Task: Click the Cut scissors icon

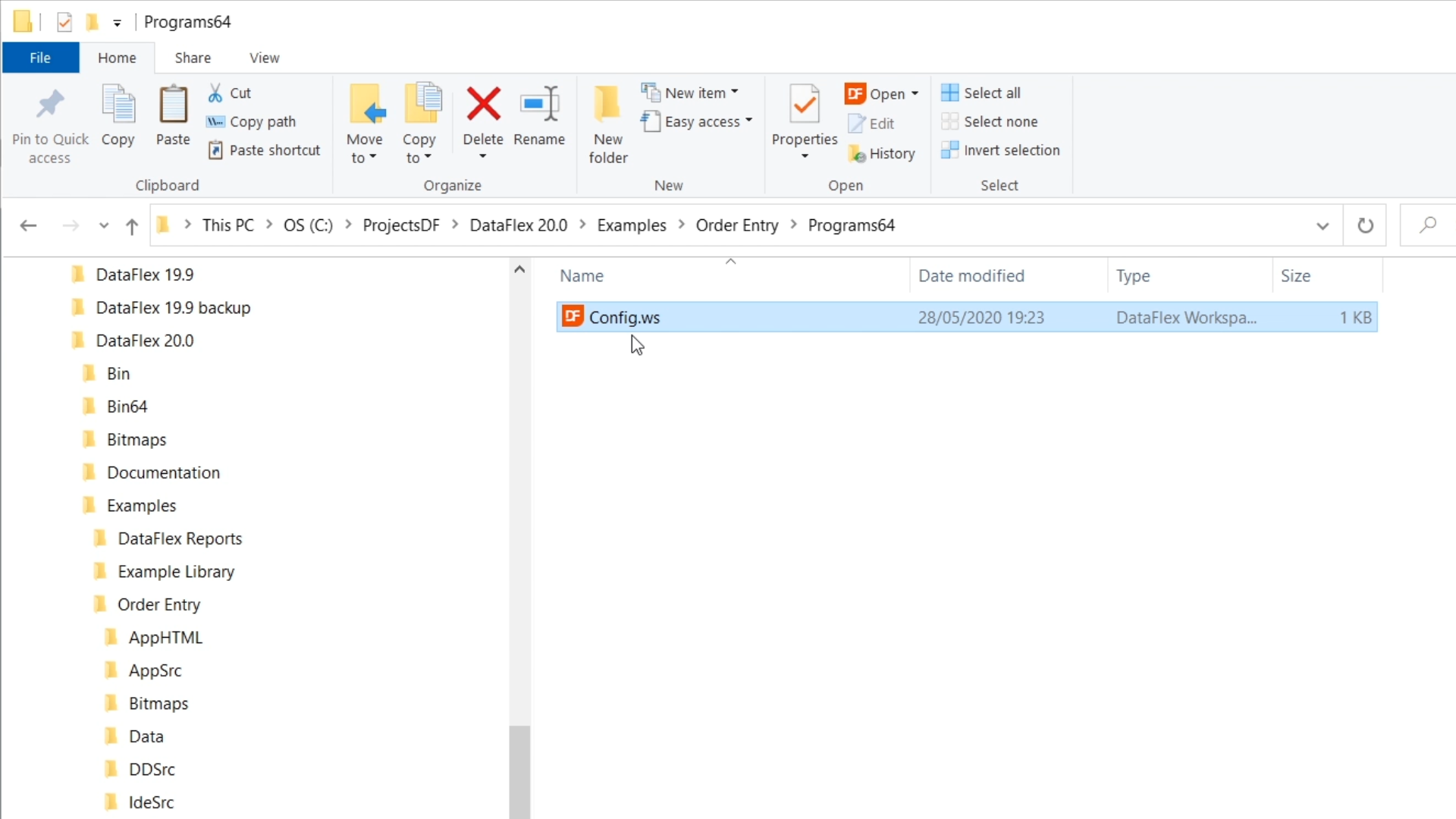Action: click(x=215, y=93)
